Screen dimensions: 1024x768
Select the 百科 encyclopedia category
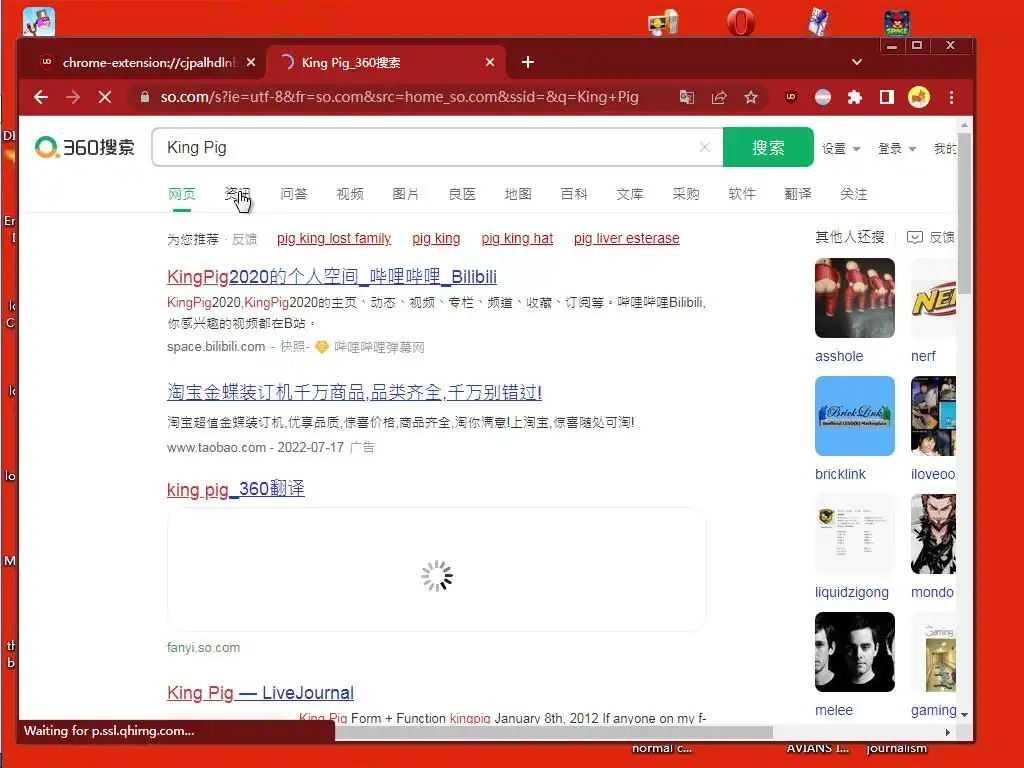(x=574, y=194)
